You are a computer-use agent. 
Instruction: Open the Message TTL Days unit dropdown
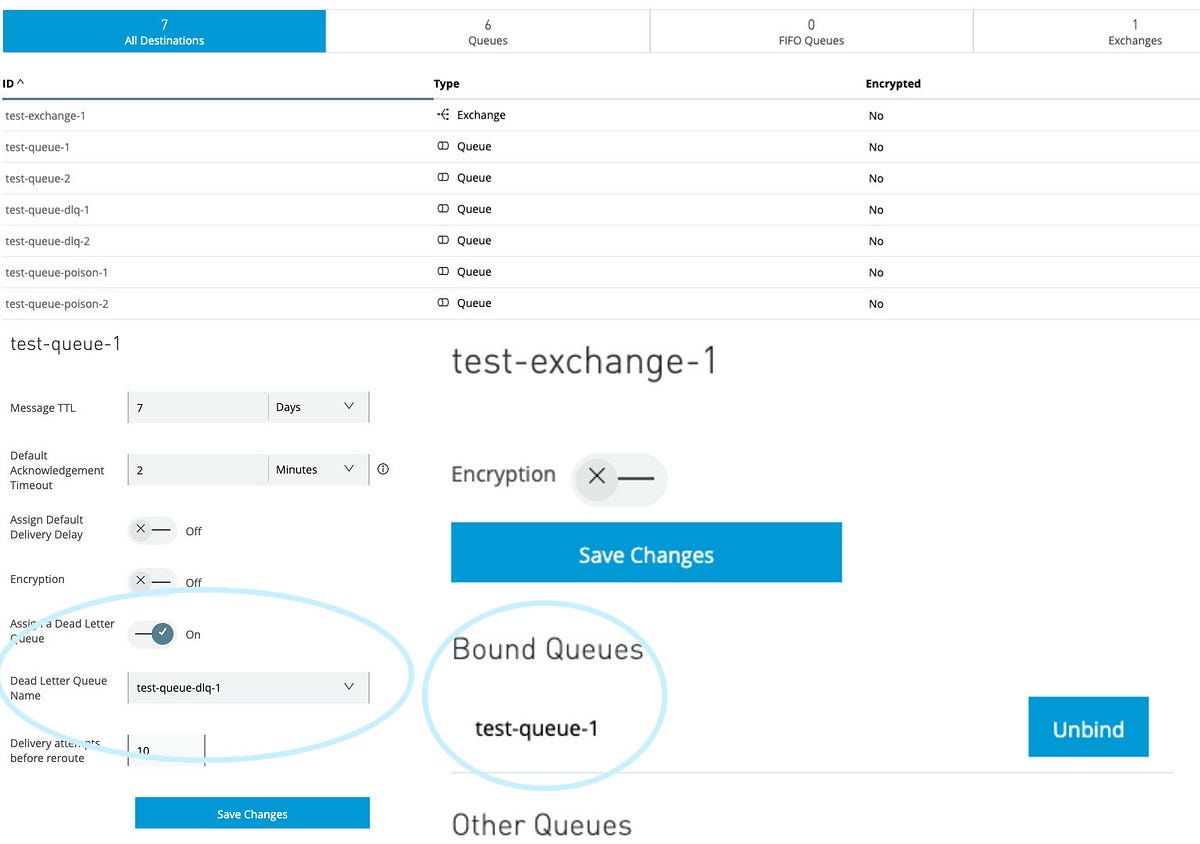click(x=318, y=407)
